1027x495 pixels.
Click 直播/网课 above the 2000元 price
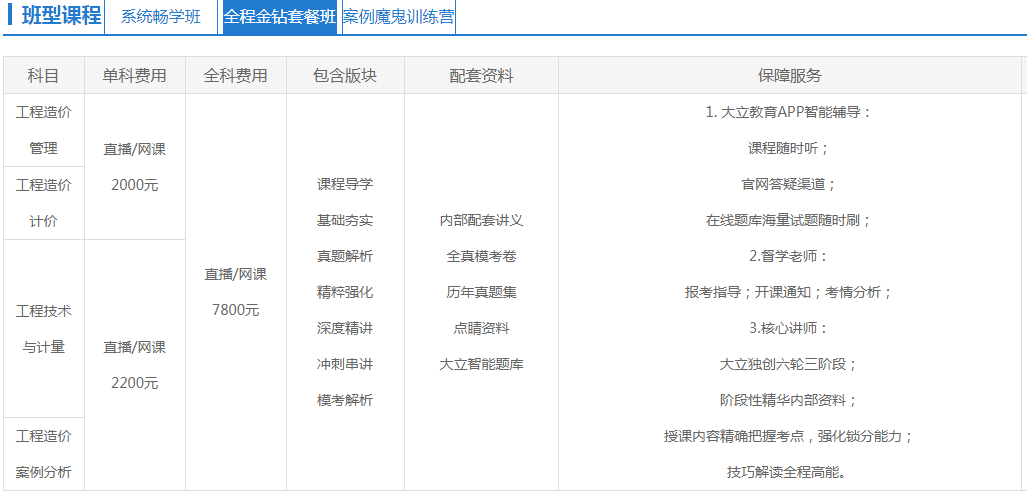135,149
